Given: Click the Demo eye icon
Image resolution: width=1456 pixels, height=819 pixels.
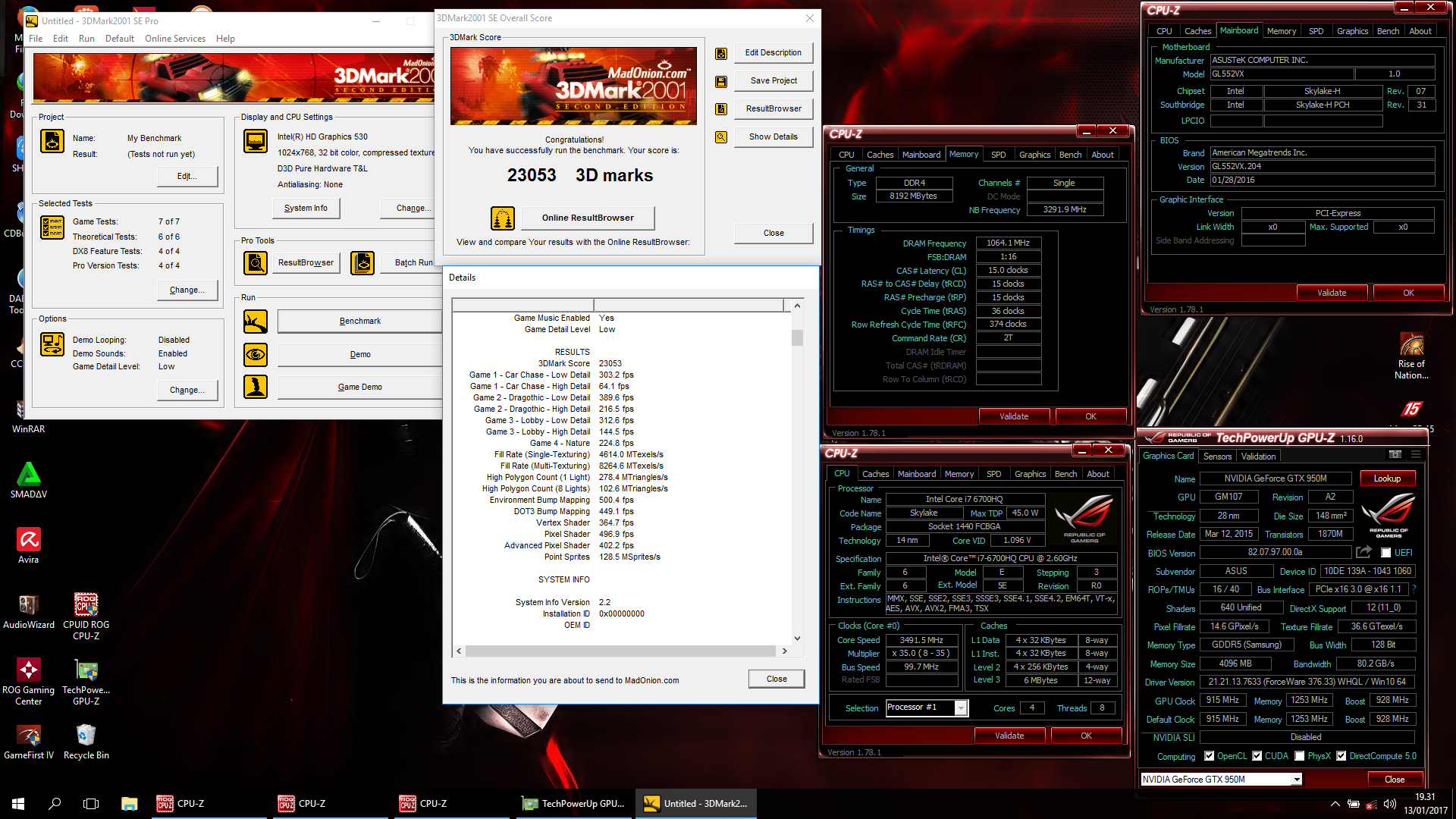Looking at the screenshot, I should 256,354.
